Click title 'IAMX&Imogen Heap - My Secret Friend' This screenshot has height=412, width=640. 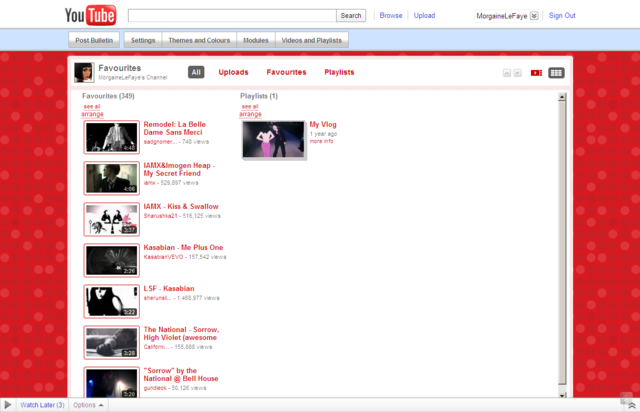click(x=179, y=169)
